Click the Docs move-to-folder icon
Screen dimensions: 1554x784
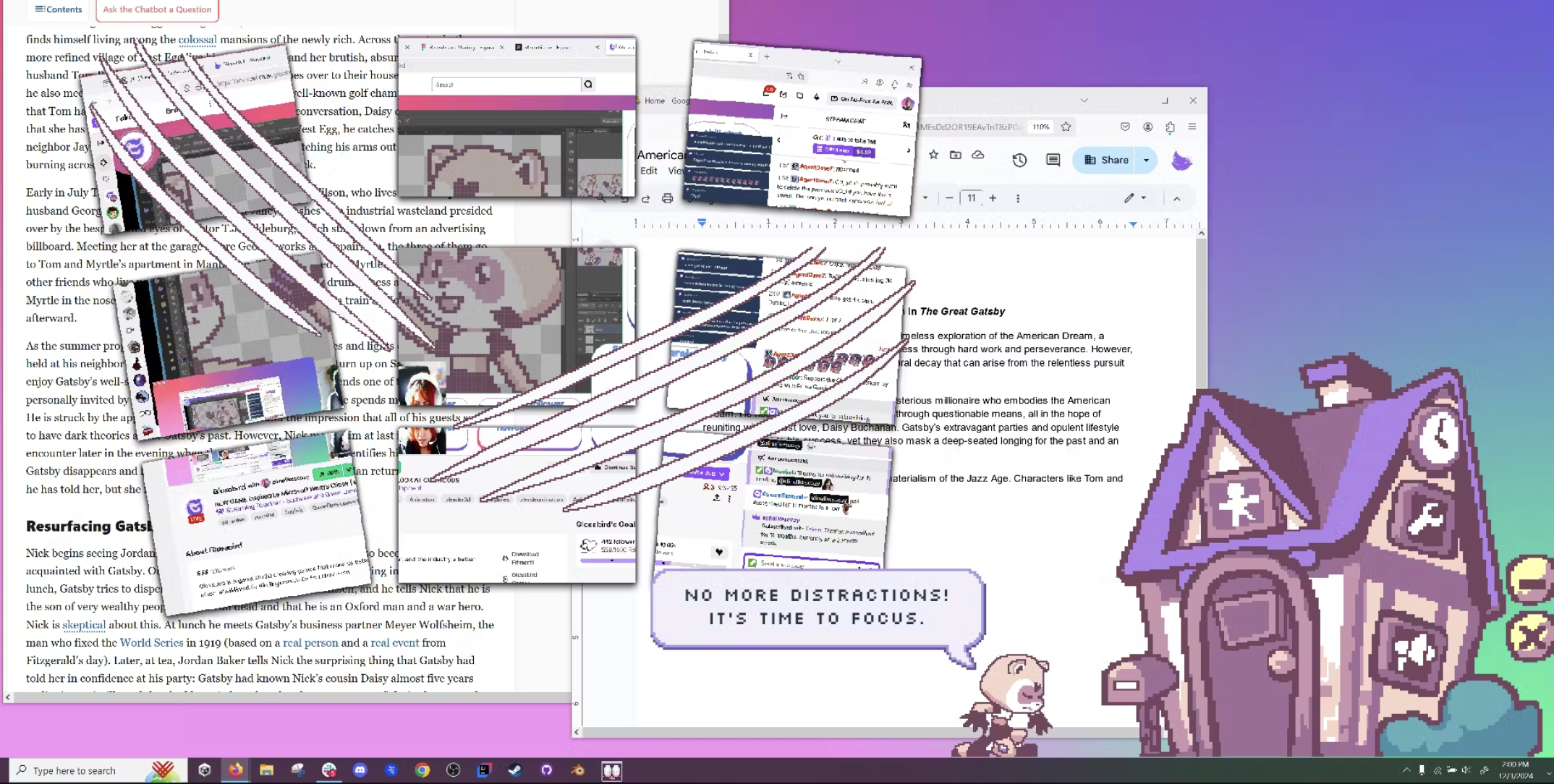click(956, 155)
